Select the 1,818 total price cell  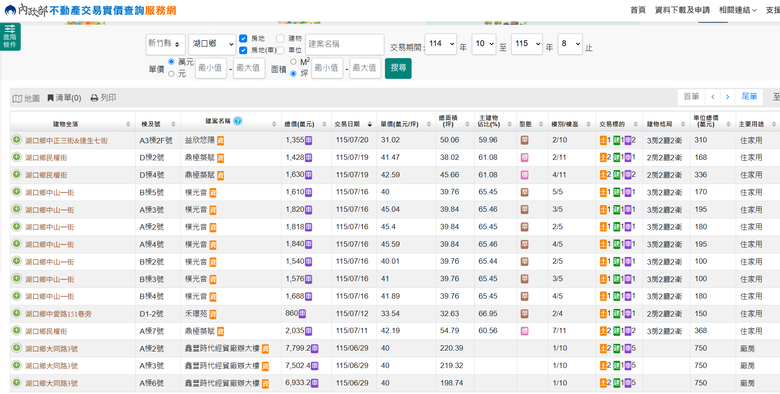click(x=306, y=227)
